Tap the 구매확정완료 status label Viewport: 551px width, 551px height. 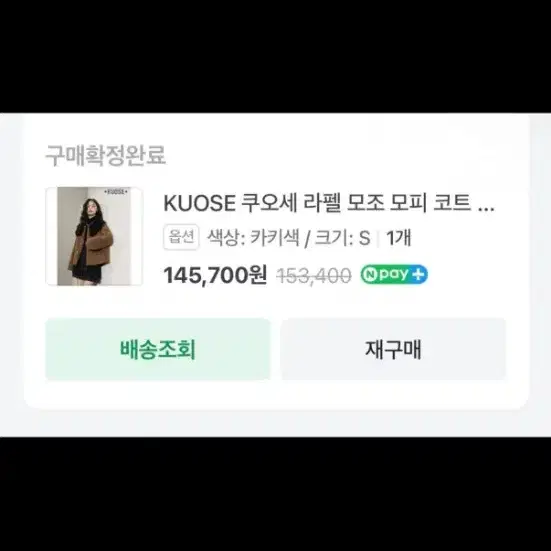[105, 155]
